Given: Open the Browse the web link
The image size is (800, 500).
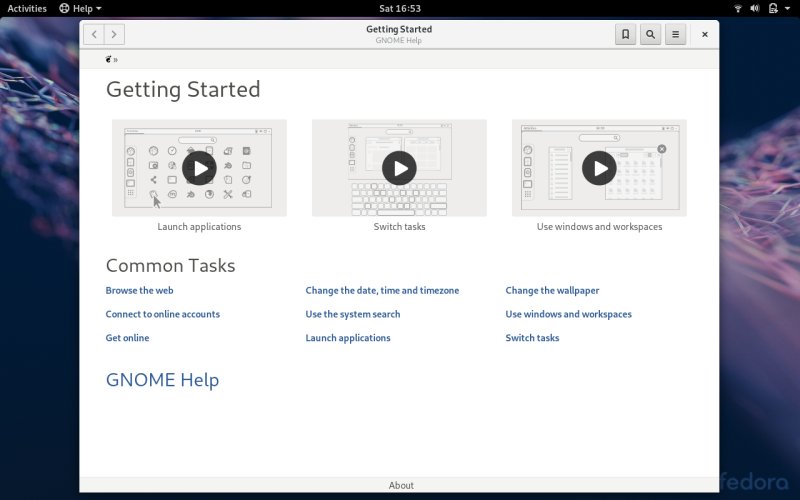Looking at the screenshot, I should click(x=139, y=290).
